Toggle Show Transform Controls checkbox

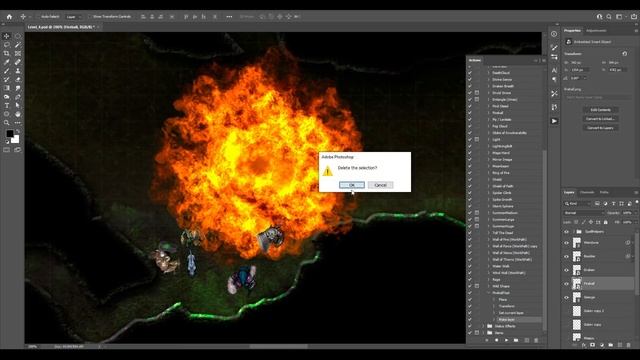90,17
